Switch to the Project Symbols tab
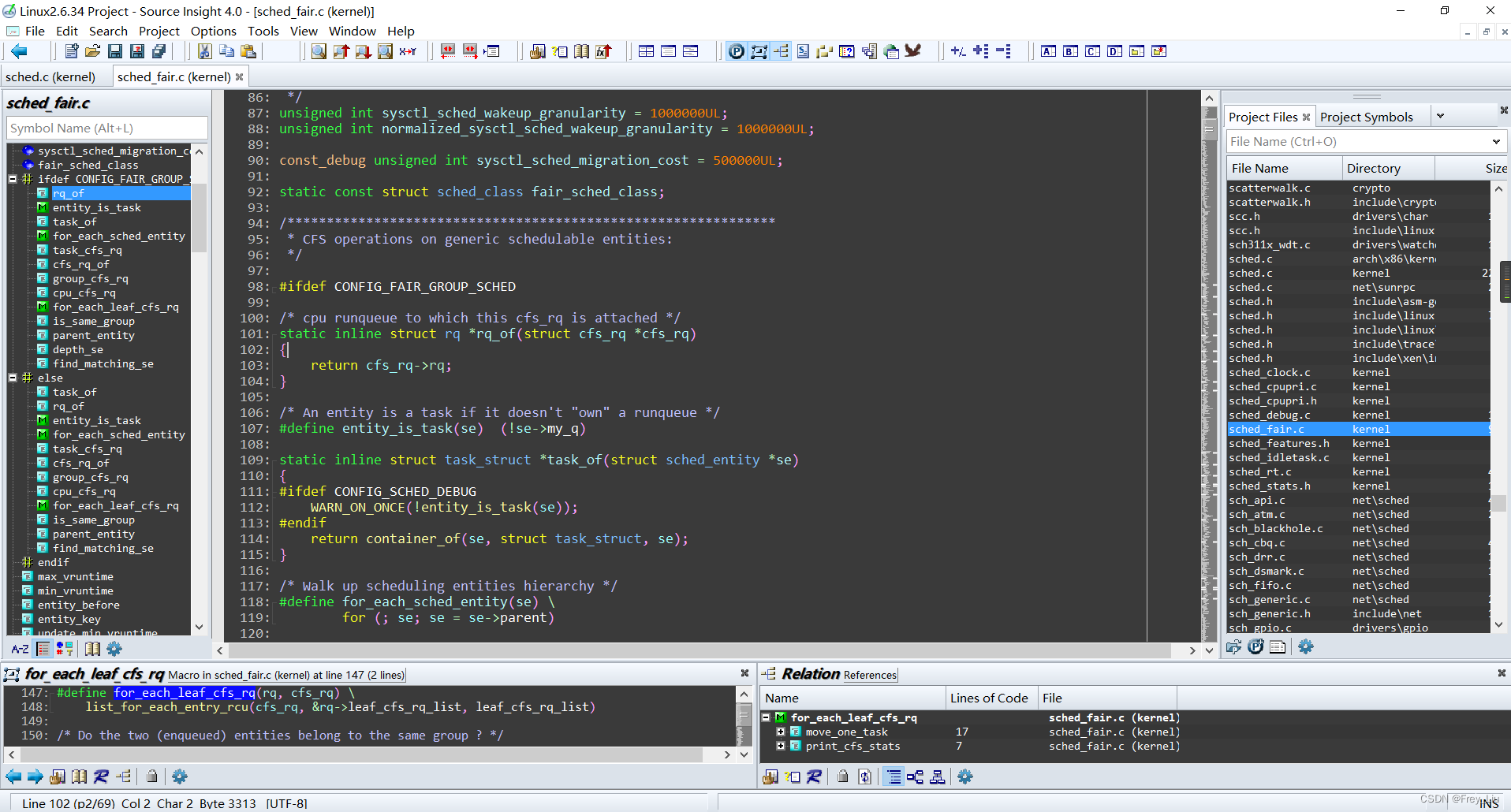The height and width of the screenshot is (812, 1511). 1367,116
